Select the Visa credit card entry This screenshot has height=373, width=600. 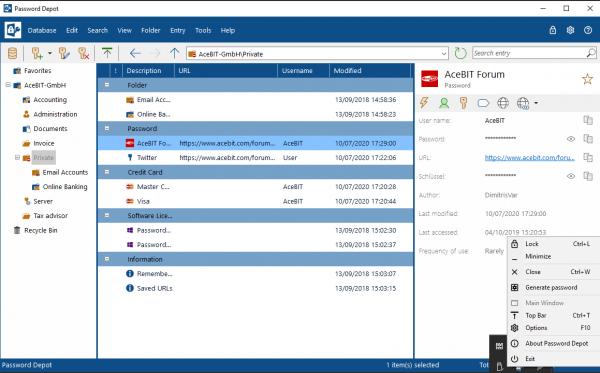(255, 201)
